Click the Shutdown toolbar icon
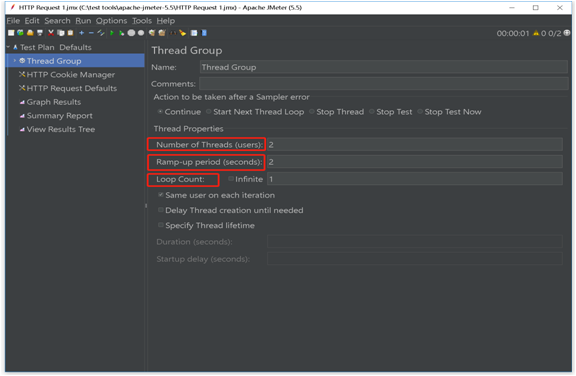Viewport: 576px width, 376px height. point(141,33)
